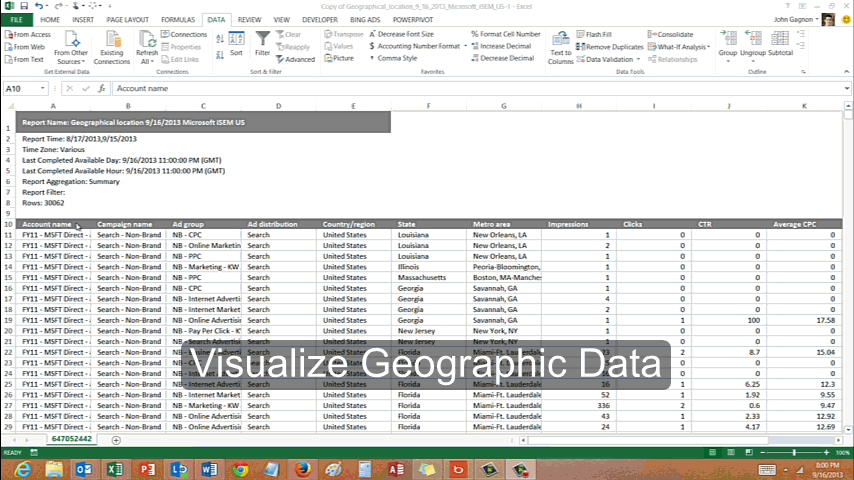Viewport: 854px width, 480px height.
Task: Import data From Text
Action: point(25,59)
